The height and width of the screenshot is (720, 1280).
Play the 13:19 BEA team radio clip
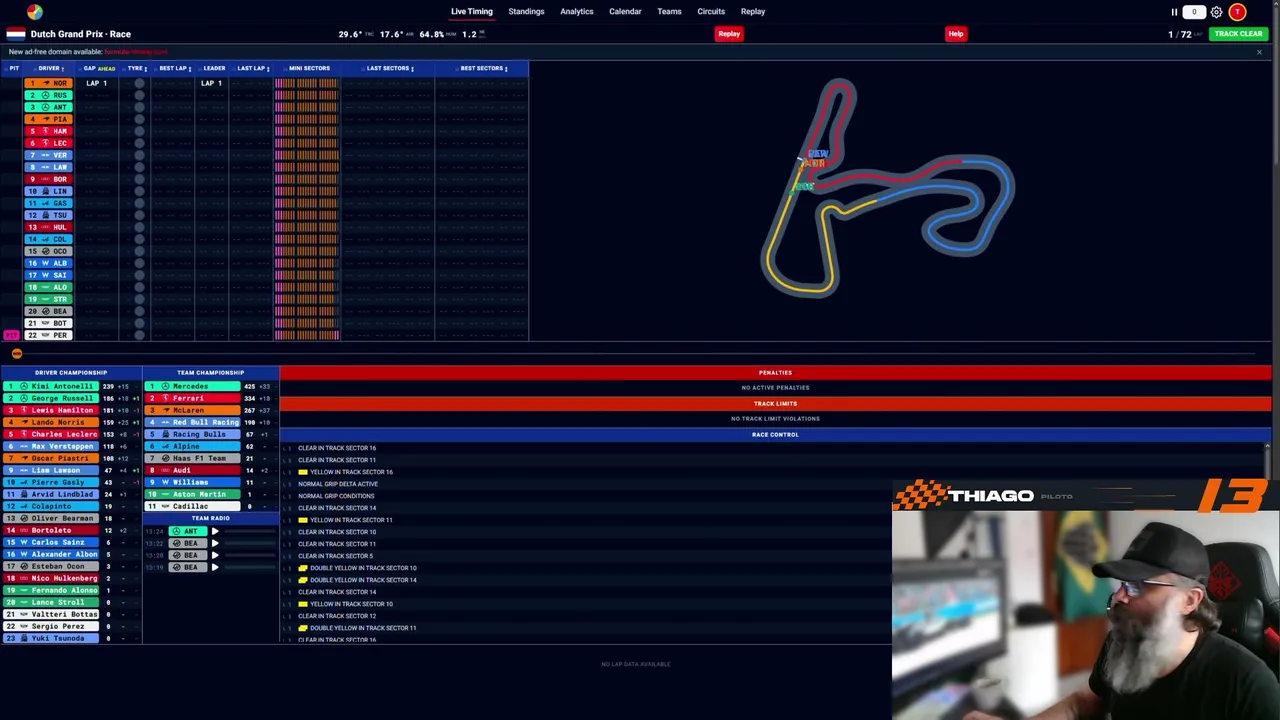click(215, 567)
